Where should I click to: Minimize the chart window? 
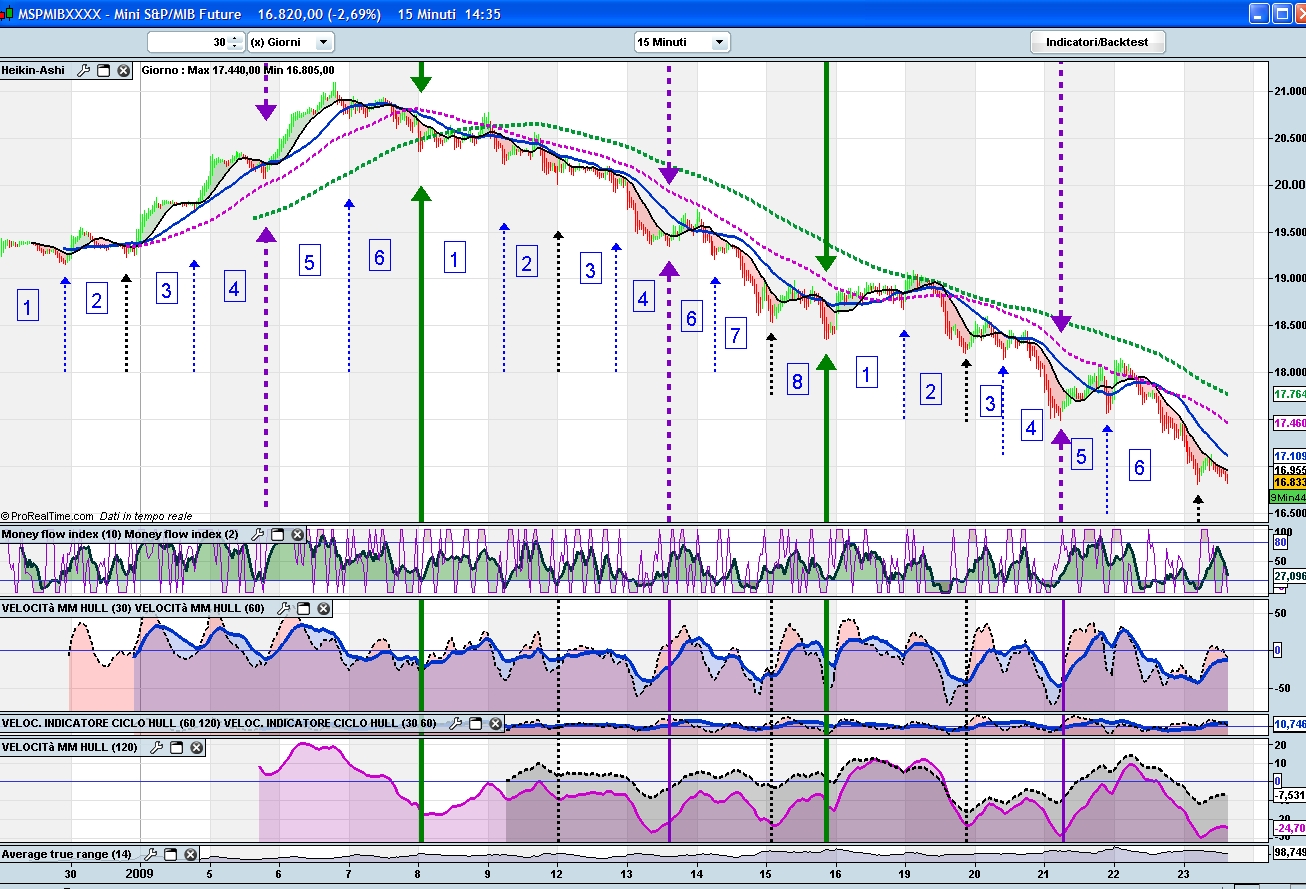click(x=1260, y=14)
